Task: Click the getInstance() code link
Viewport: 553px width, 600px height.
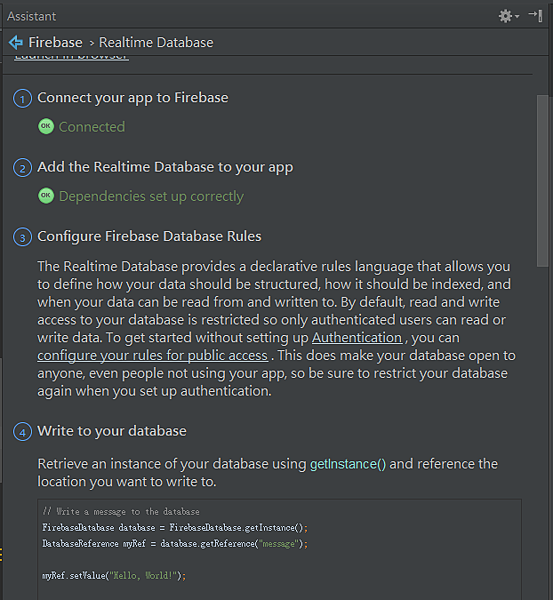Action: click(348, 464)
